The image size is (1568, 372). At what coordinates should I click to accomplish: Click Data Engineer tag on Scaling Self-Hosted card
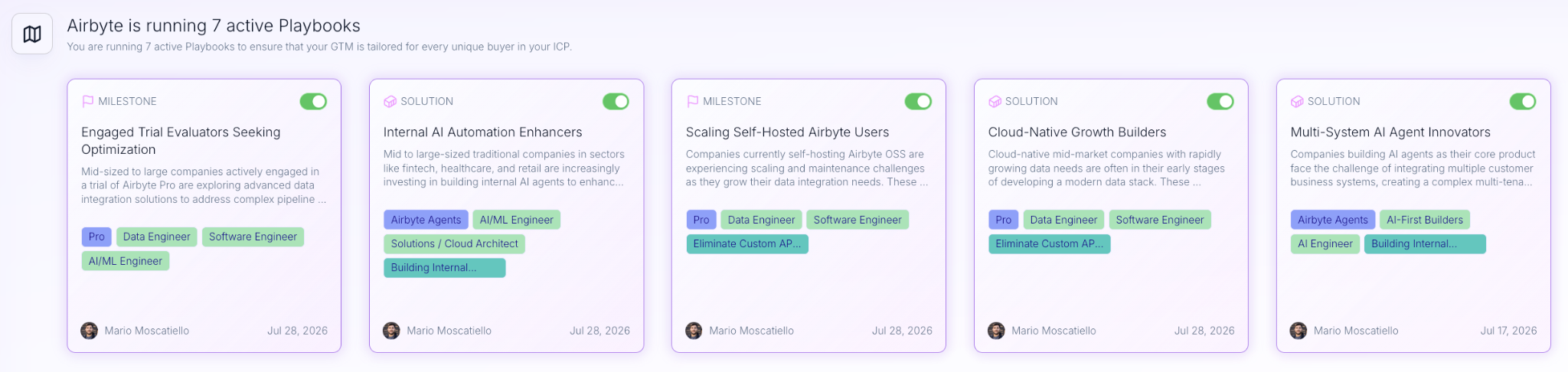pyautogui.click(x=761, y=220)
